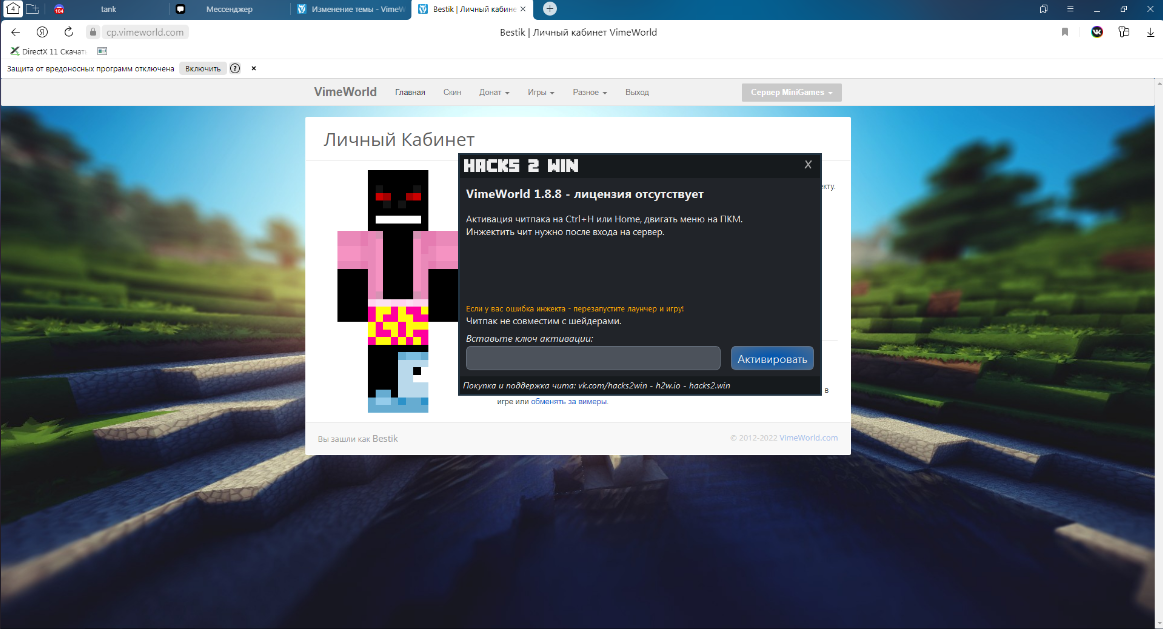Open the Главная menu item

pos(410,92)
